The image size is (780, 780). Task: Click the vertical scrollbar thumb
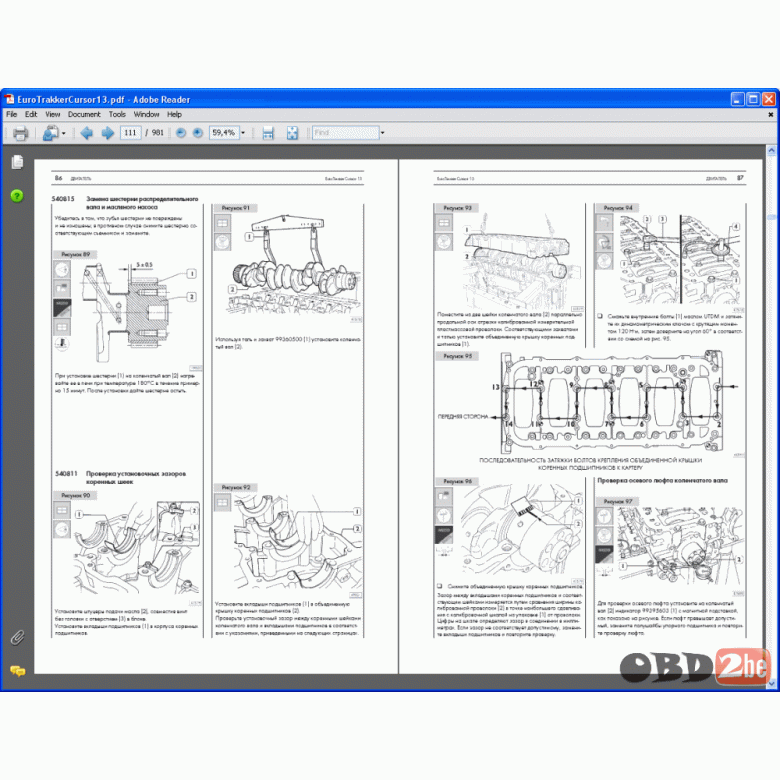coord(771,217)
